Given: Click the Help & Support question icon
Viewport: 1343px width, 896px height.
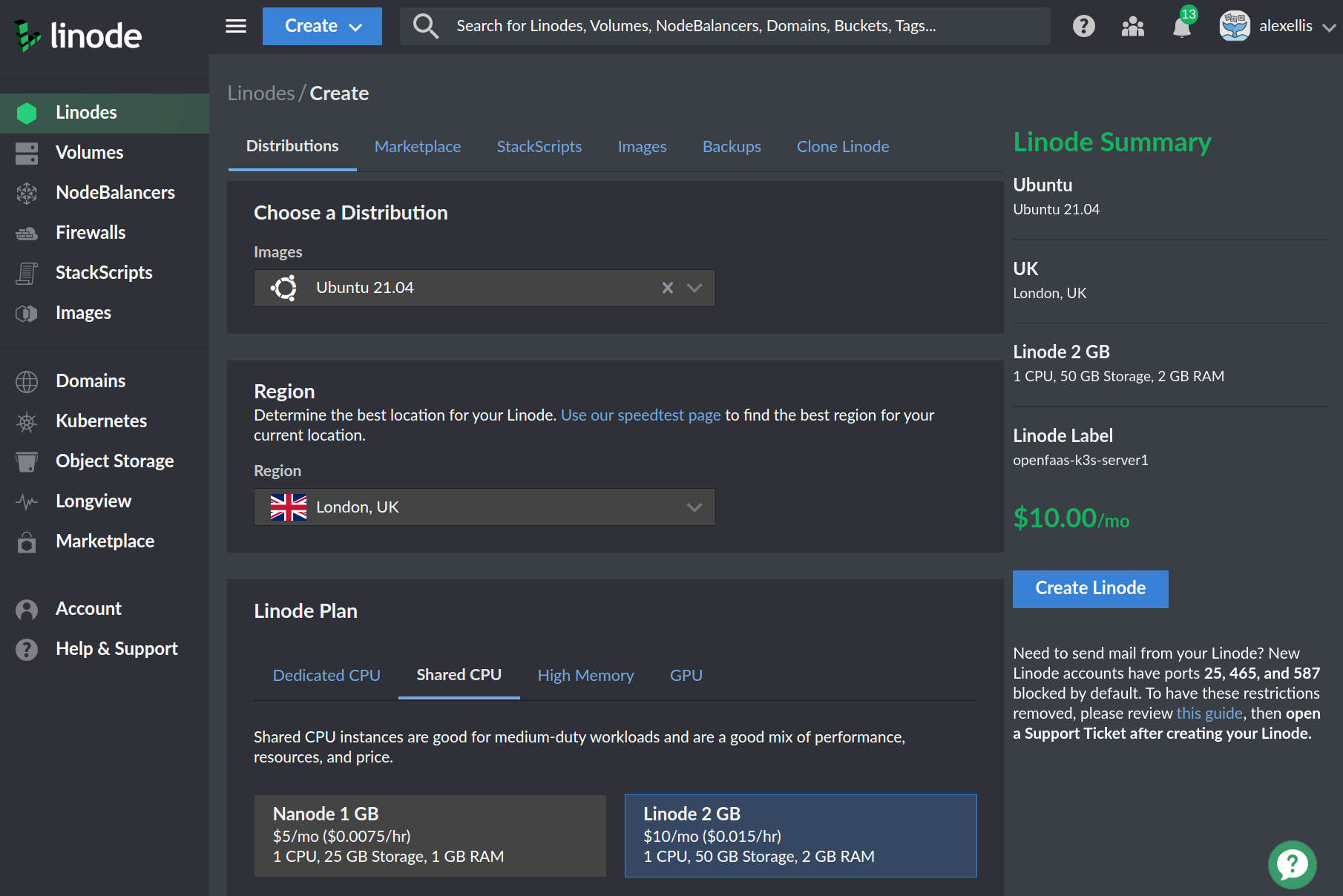Looking at the screenshot, I should [27, 649].
